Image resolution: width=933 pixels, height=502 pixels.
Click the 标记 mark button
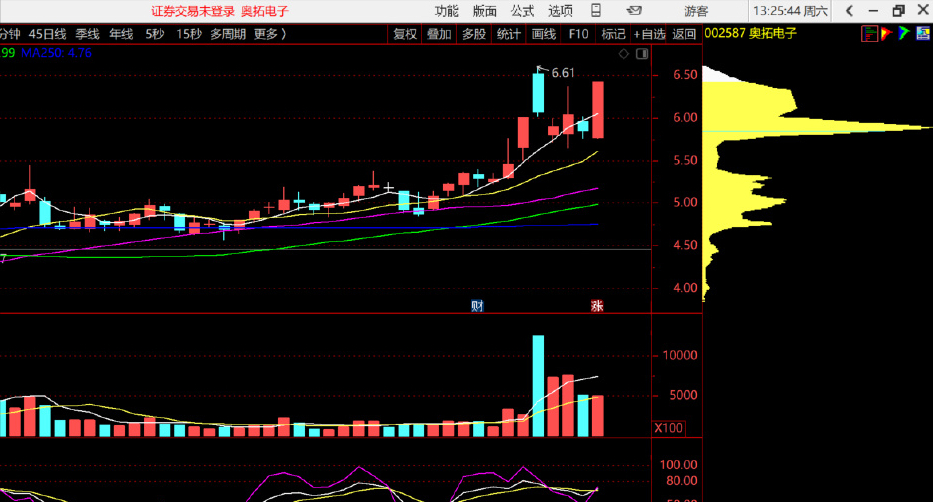click(x=613, y=34)
